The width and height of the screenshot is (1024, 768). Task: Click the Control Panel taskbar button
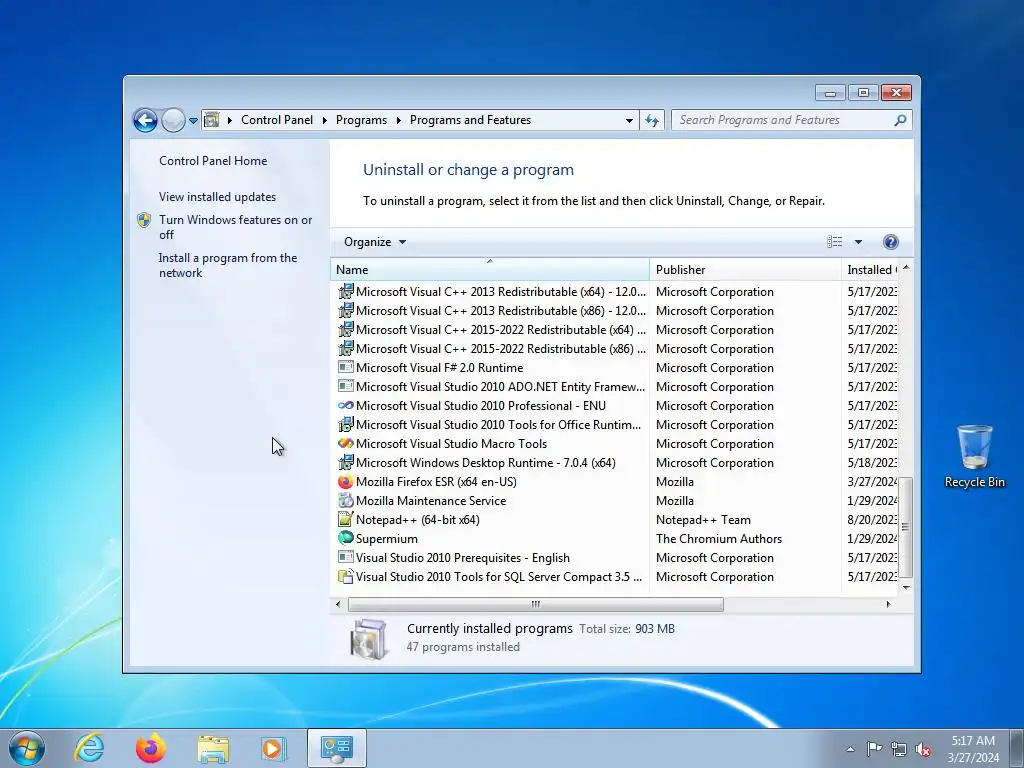click(336, 748)
